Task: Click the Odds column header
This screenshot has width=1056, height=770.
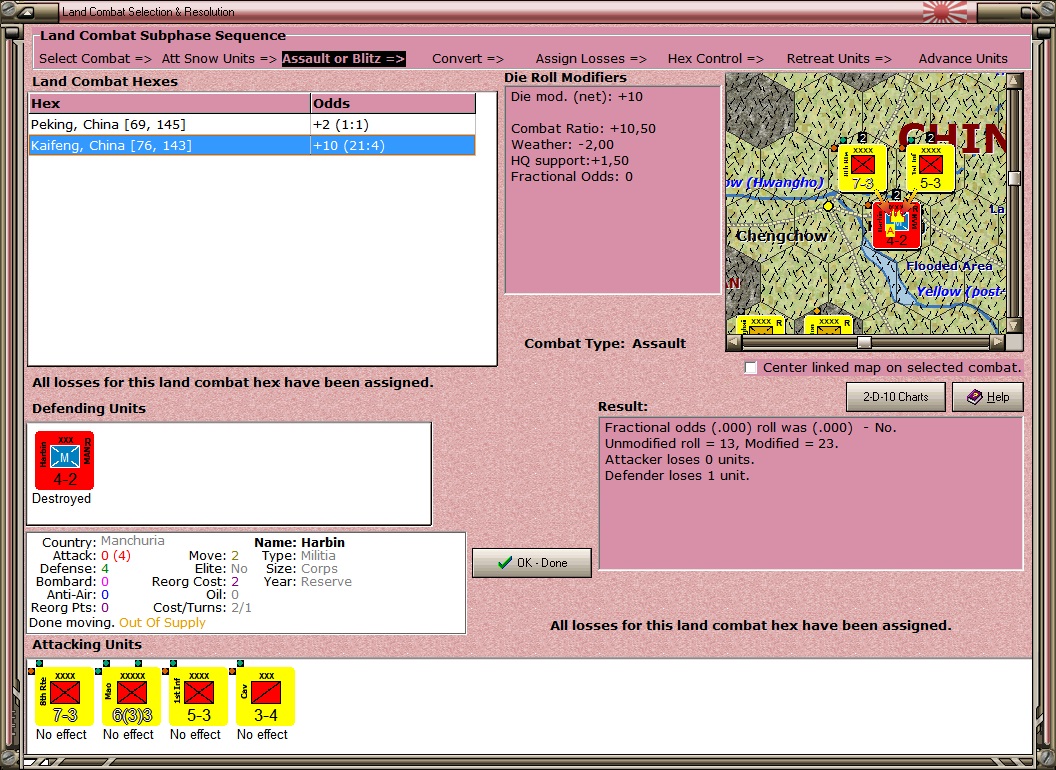Action: click(393, 103)
